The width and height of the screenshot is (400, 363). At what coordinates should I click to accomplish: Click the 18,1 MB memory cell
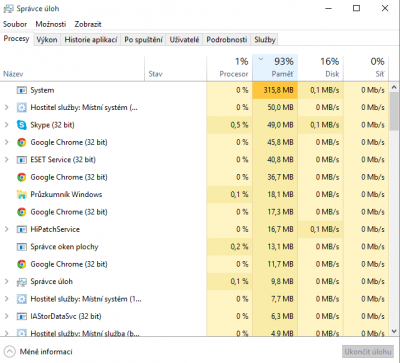(x=275, y=194)
